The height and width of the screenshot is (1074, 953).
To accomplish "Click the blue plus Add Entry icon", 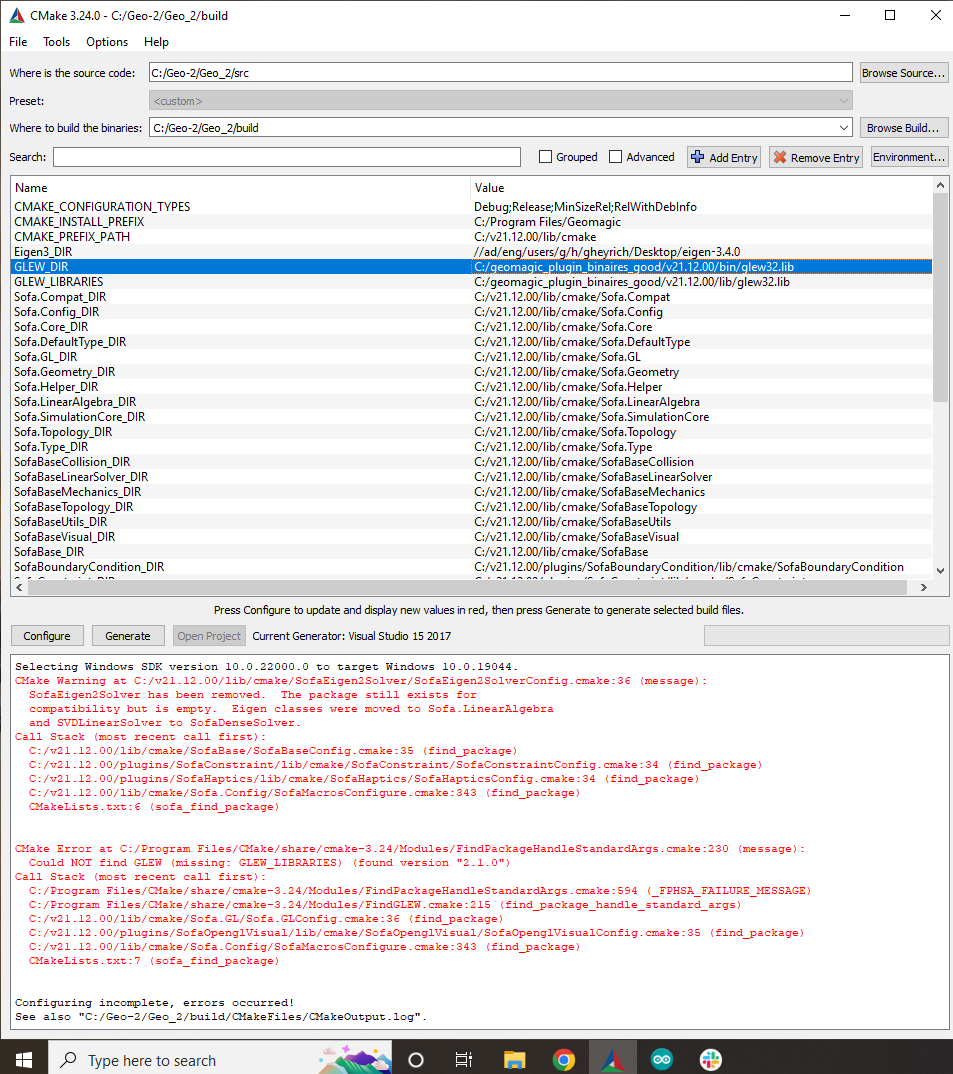I will tap(697, 157).
